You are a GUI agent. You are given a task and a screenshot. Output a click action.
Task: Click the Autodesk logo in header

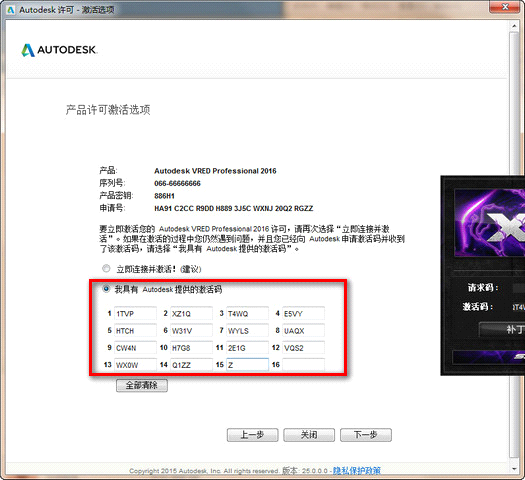59,50
